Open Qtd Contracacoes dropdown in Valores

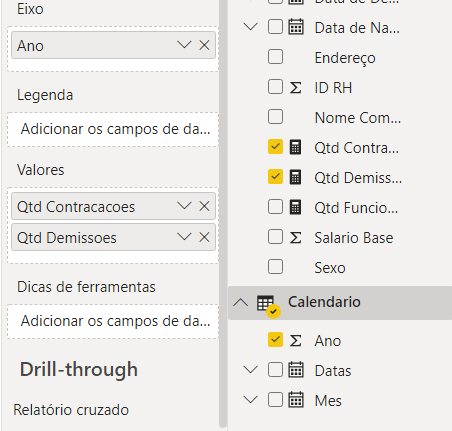184,206
